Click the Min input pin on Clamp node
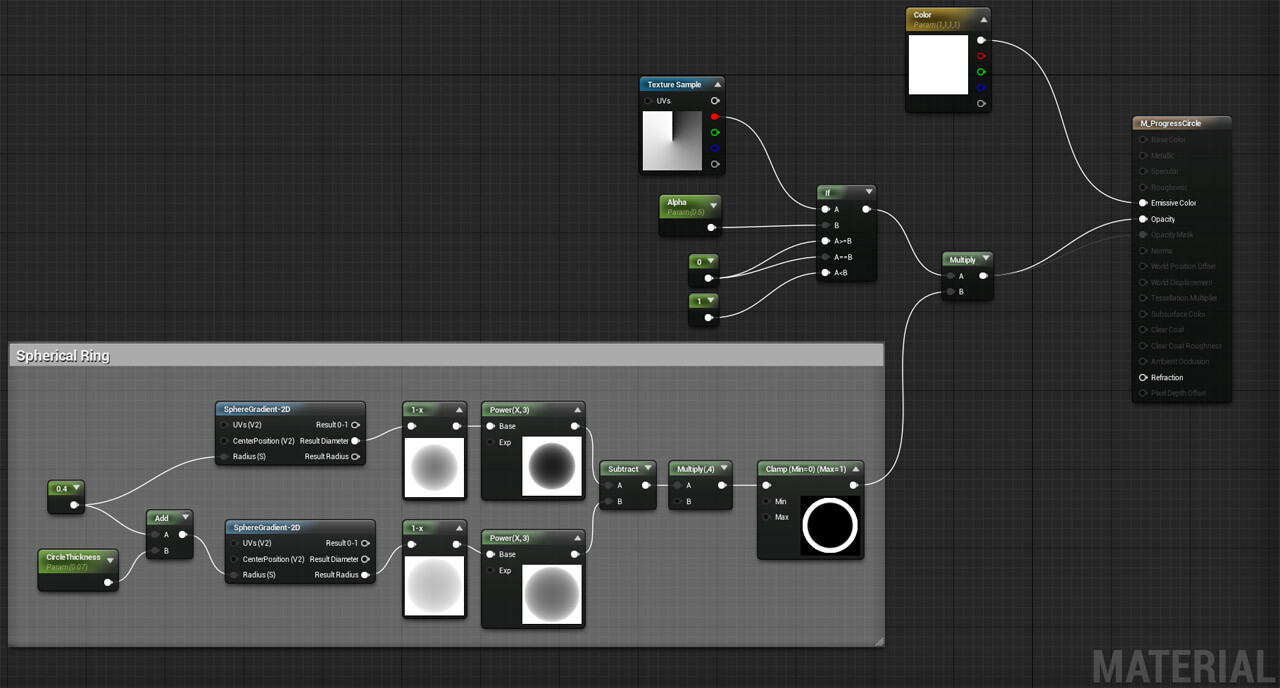The image size is (1280, 688). click(x=766, y=501)
